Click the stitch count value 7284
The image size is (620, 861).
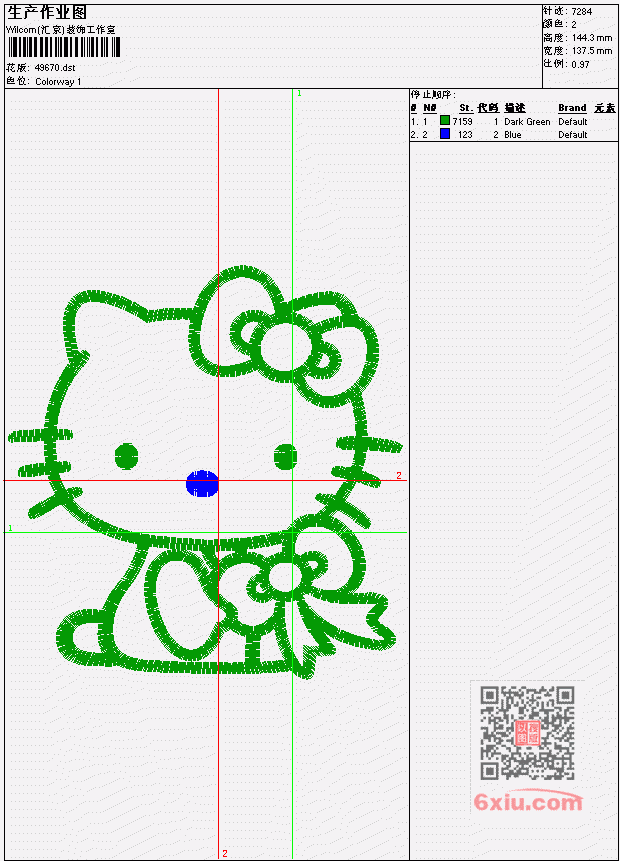pyautogui.click(x=582, y=12)
